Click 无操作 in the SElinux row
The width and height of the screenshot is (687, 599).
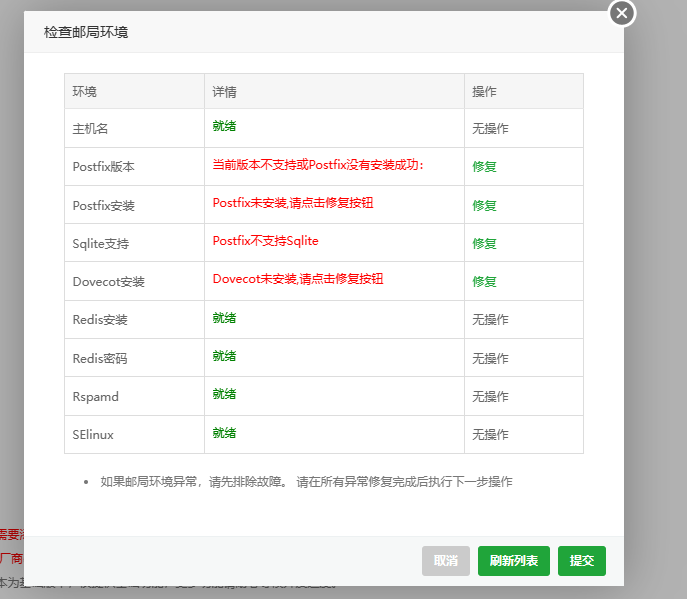coord(490,435)
